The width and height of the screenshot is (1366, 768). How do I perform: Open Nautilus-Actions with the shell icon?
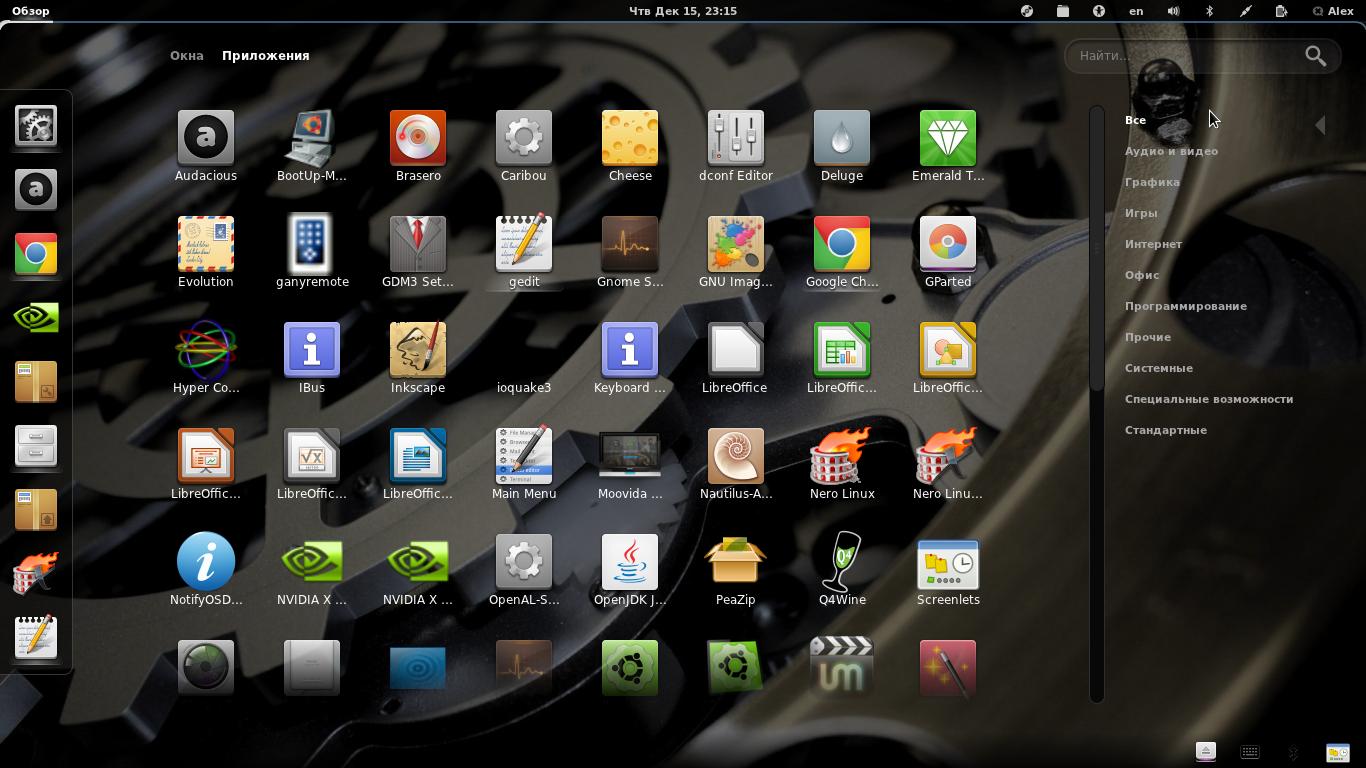tap(736, 464)
